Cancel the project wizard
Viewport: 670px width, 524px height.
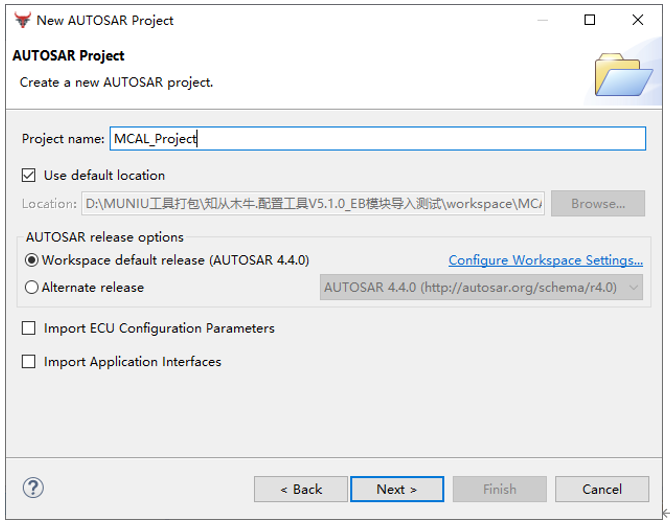602,489
